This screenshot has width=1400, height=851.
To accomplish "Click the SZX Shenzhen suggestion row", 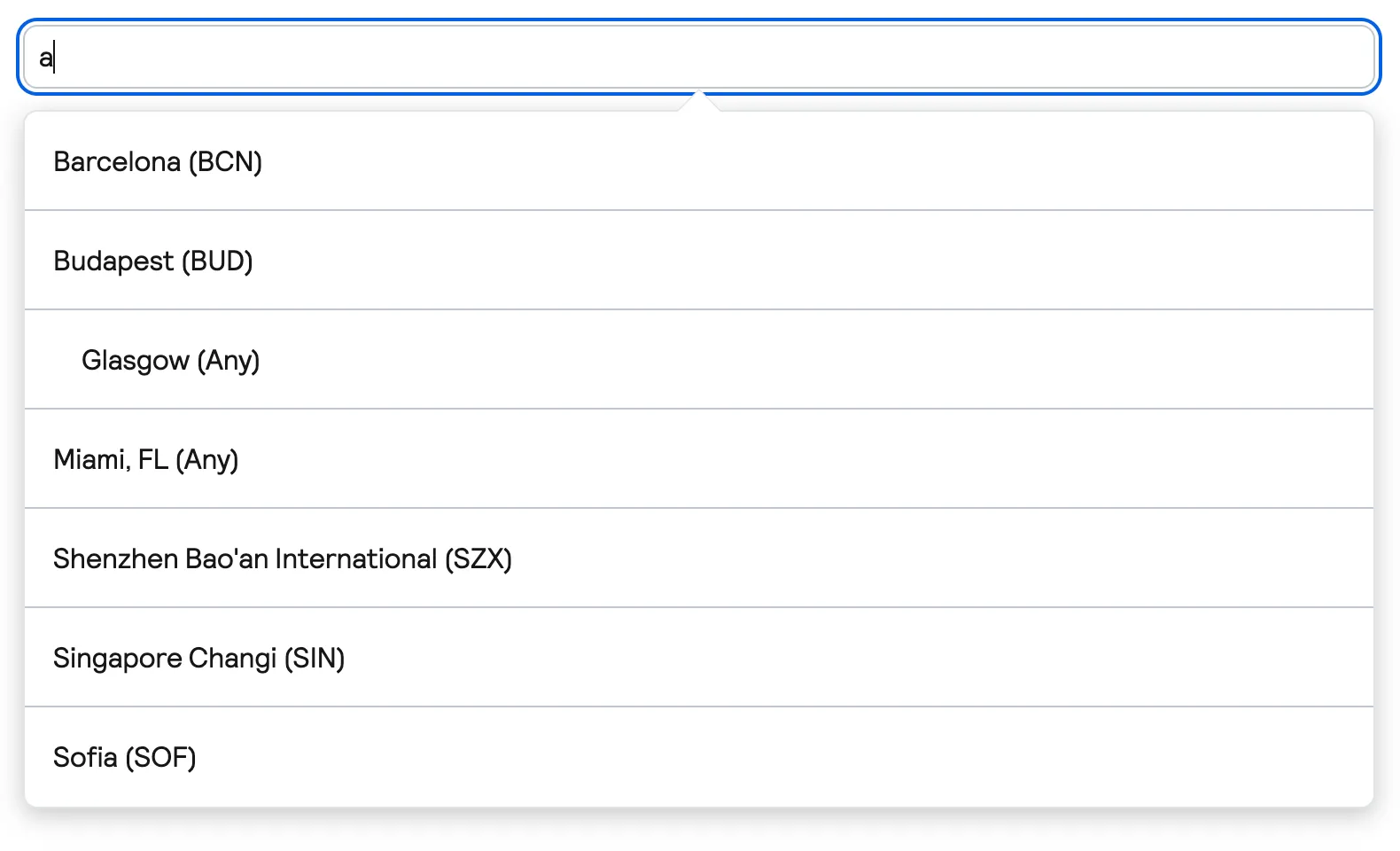I will pos(698,559).
